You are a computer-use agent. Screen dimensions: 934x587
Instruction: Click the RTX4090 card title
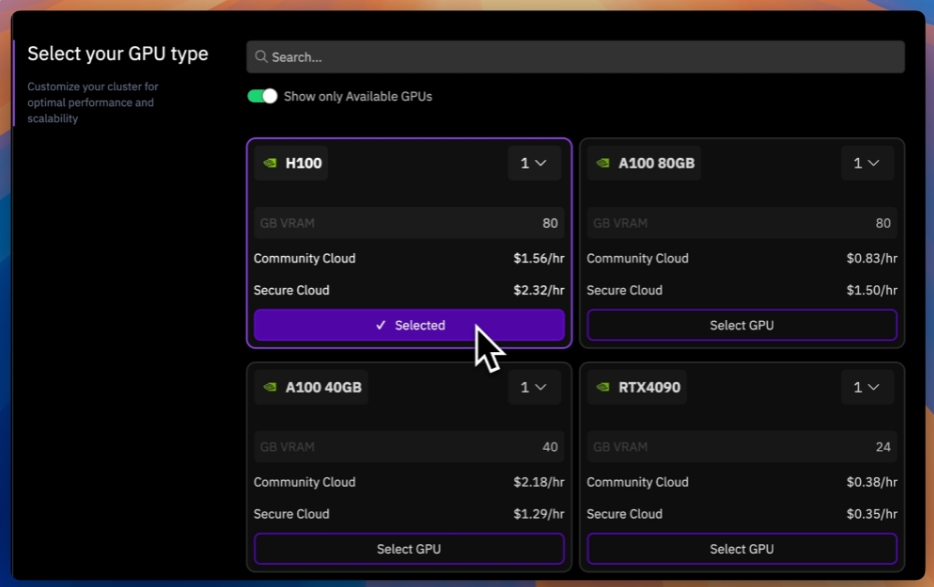(649, 387)
